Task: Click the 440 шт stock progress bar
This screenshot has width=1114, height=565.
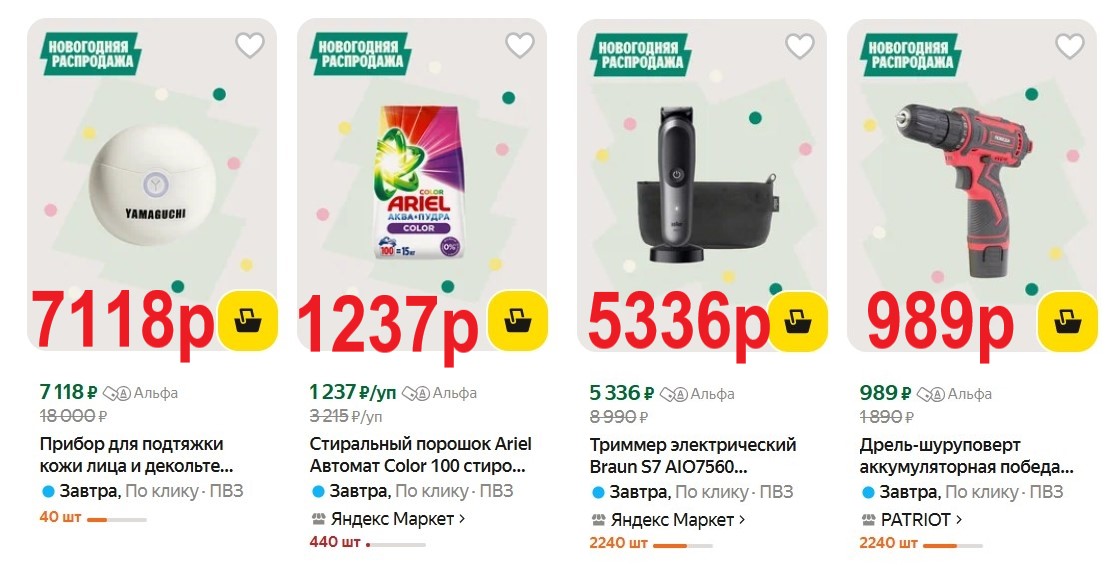Action: click(396, 544)
